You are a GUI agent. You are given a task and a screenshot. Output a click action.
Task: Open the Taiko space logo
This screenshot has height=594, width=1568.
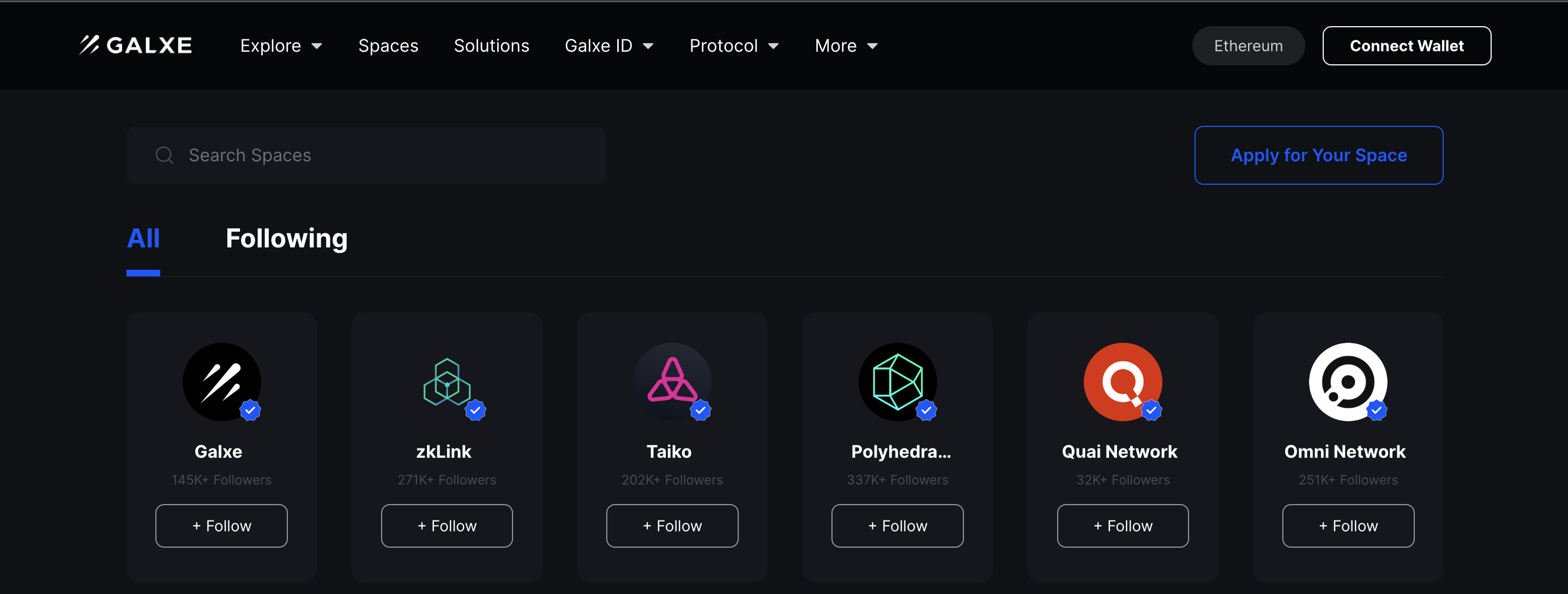tap(672, 381)
